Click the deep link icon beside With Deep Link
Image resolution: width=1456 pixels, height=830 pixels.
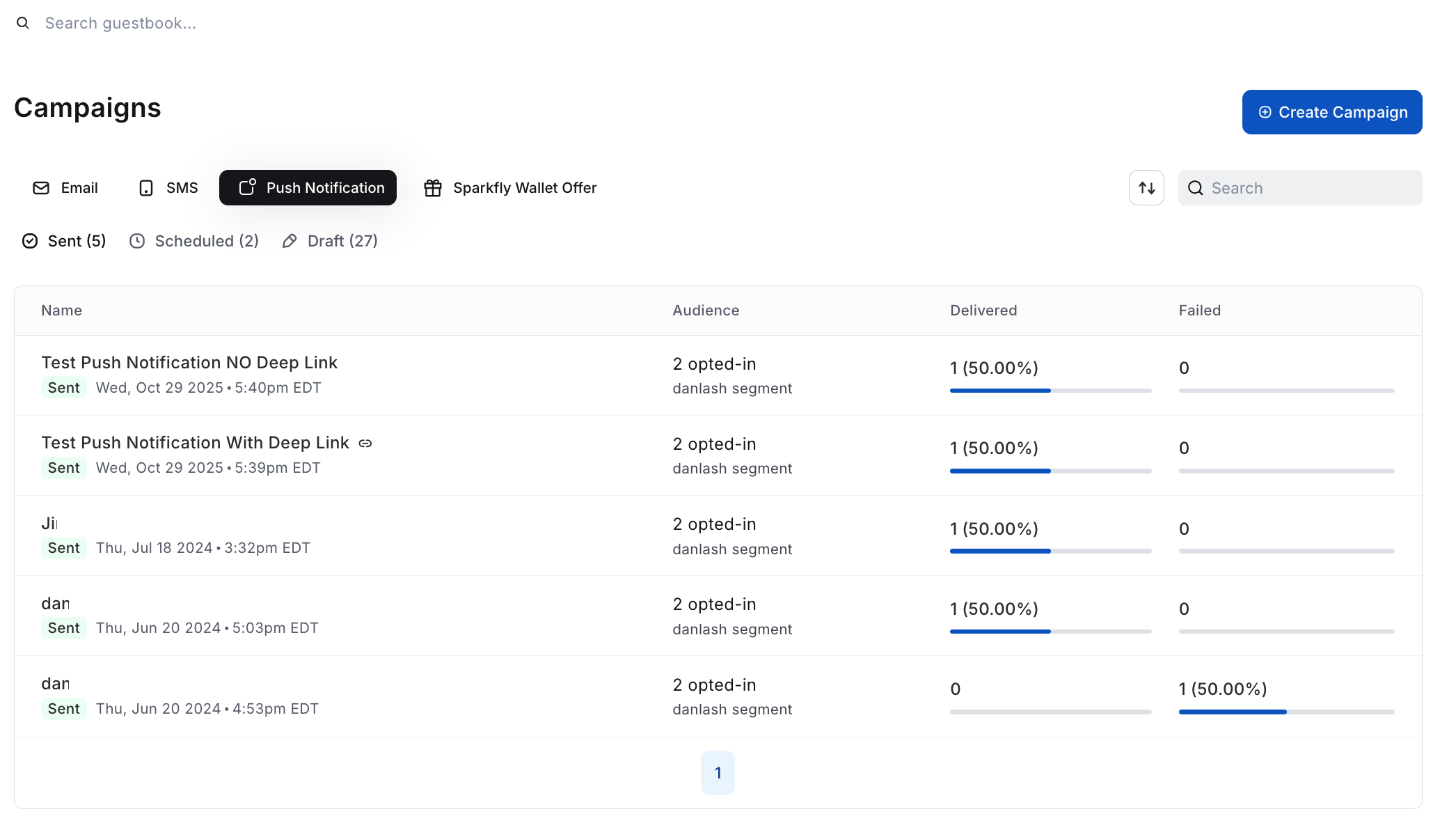(365, 443)
